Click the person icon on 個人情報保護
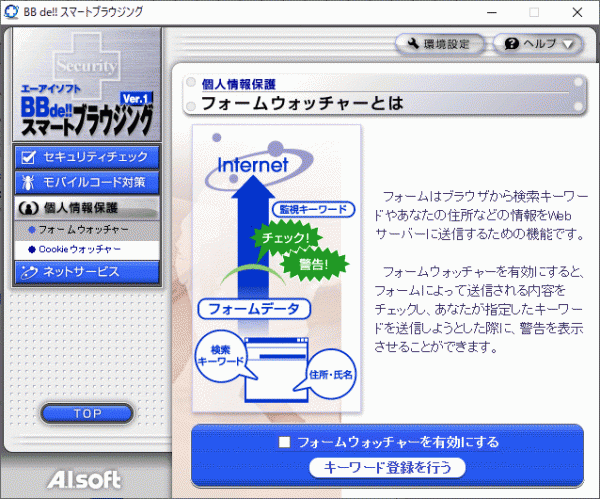600x499 pixels. click(29, 208)
